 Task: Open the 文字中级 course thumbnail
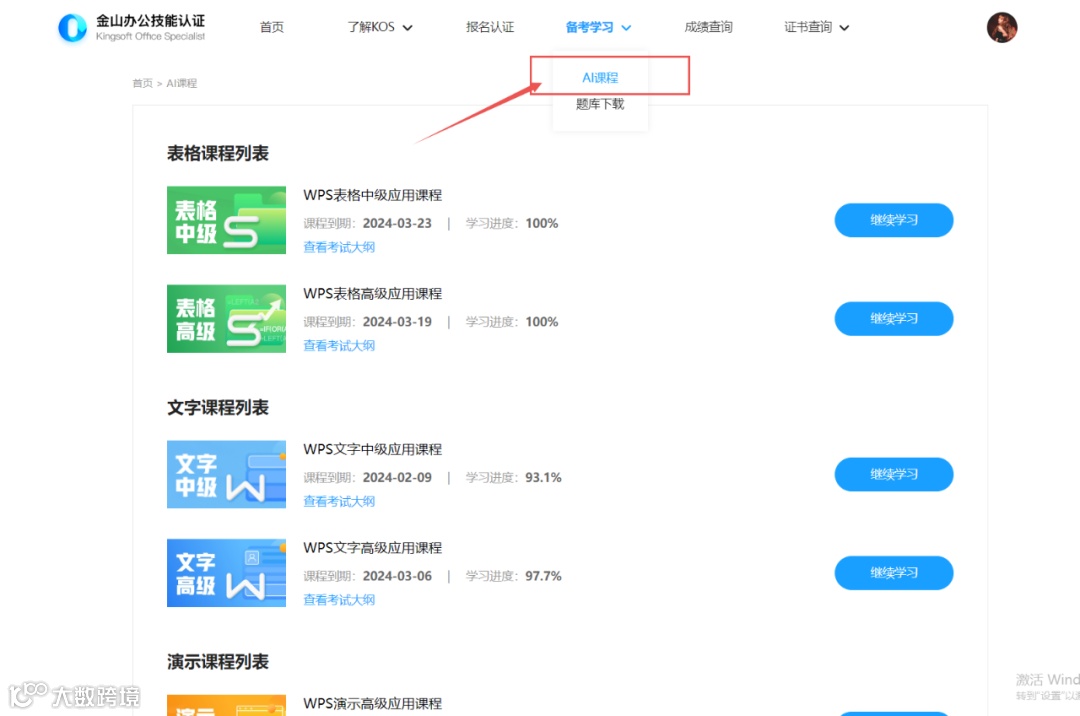pos(226,474)
